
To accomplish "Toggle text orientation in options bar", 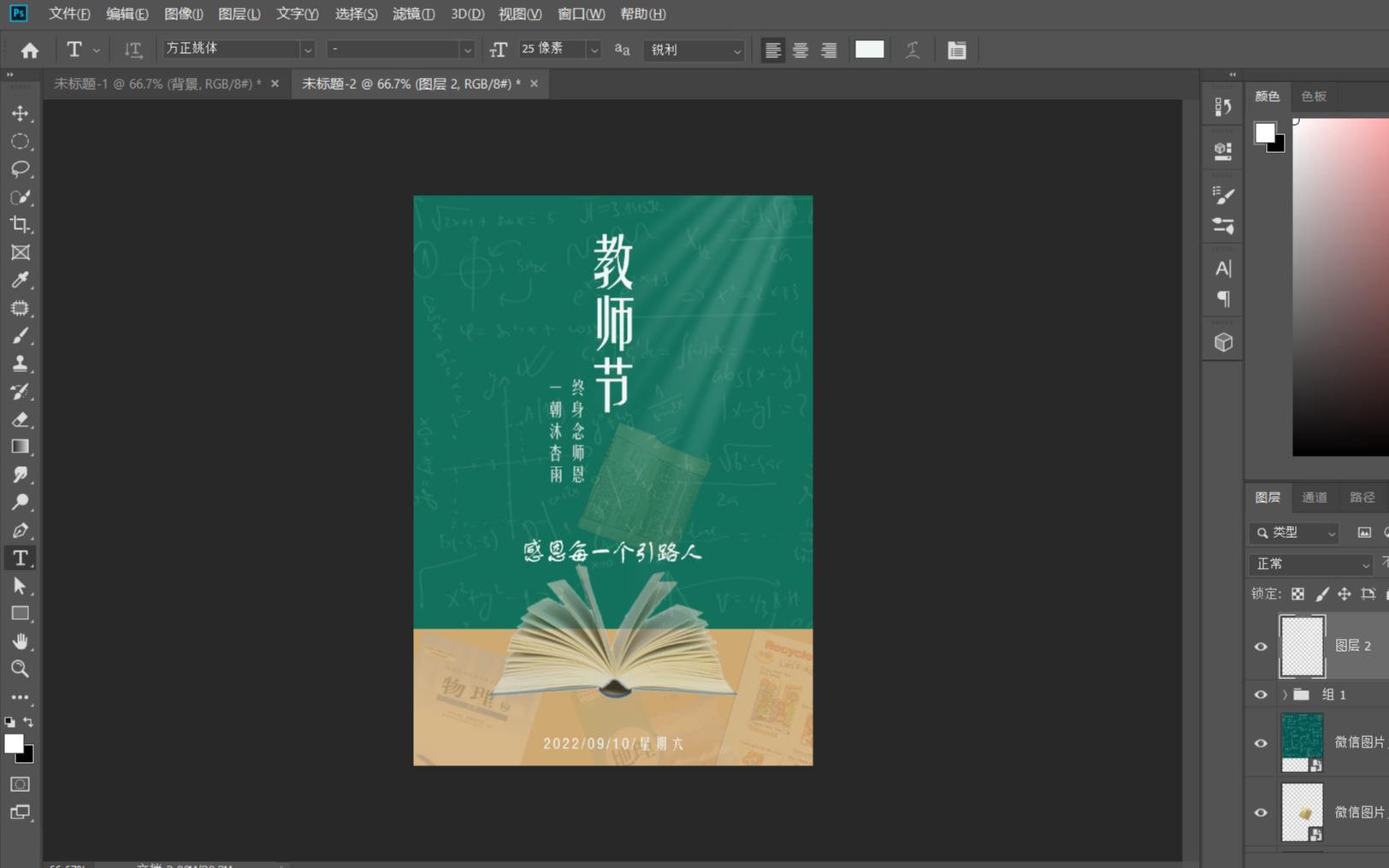I will [133, 50].
